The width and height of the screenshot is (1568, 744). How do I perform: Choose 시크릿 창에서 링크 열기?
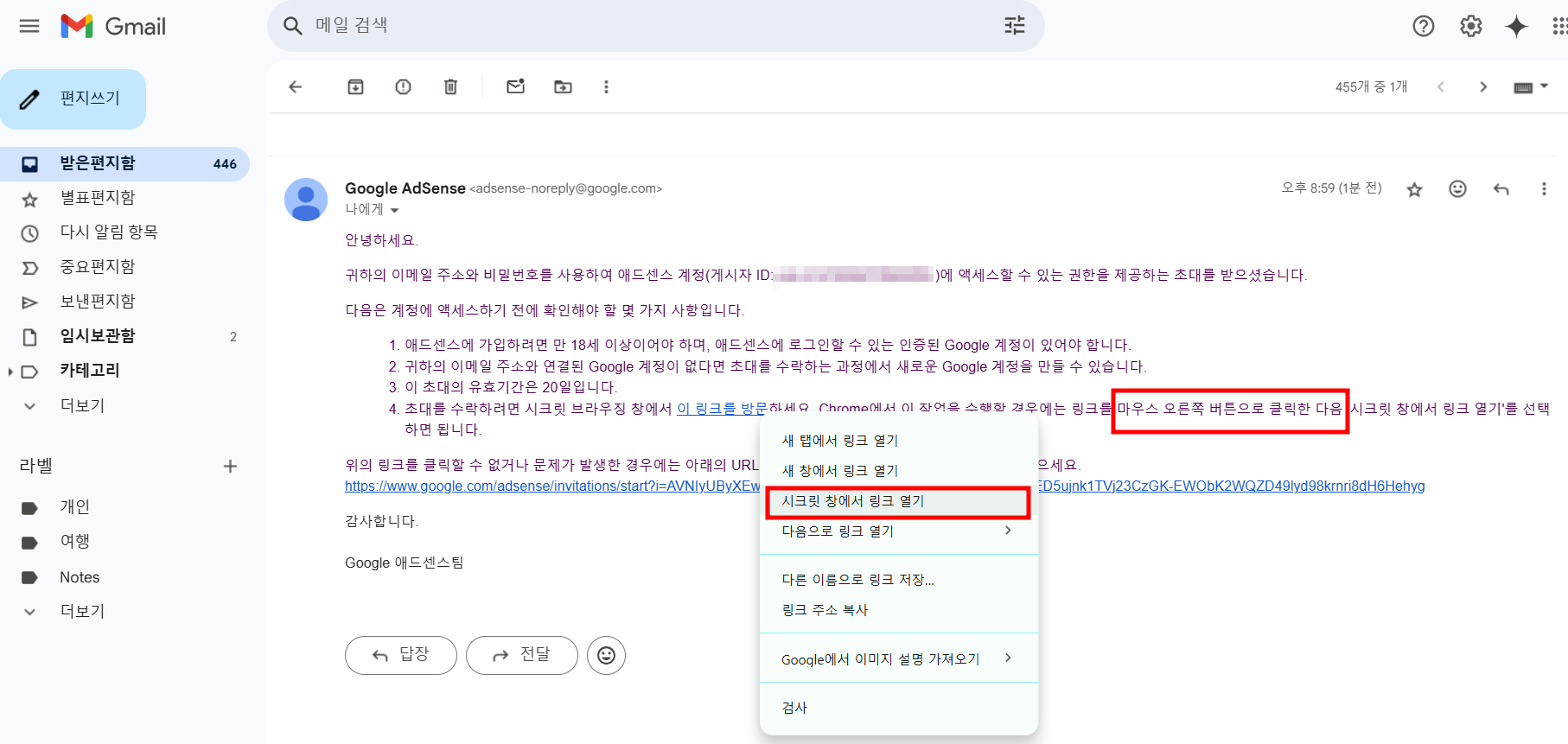(899, 501)
